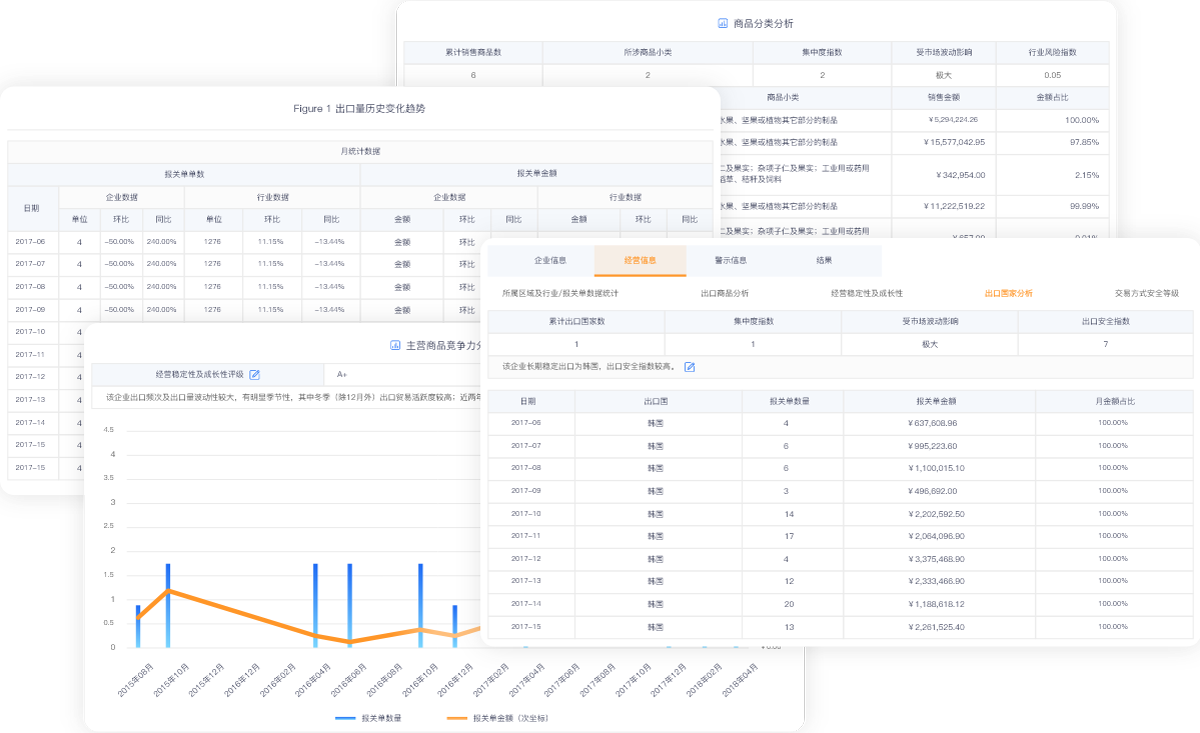Click the 销售金额 header in 商品分类分析
1200x733 pixels.
(943, 97)
